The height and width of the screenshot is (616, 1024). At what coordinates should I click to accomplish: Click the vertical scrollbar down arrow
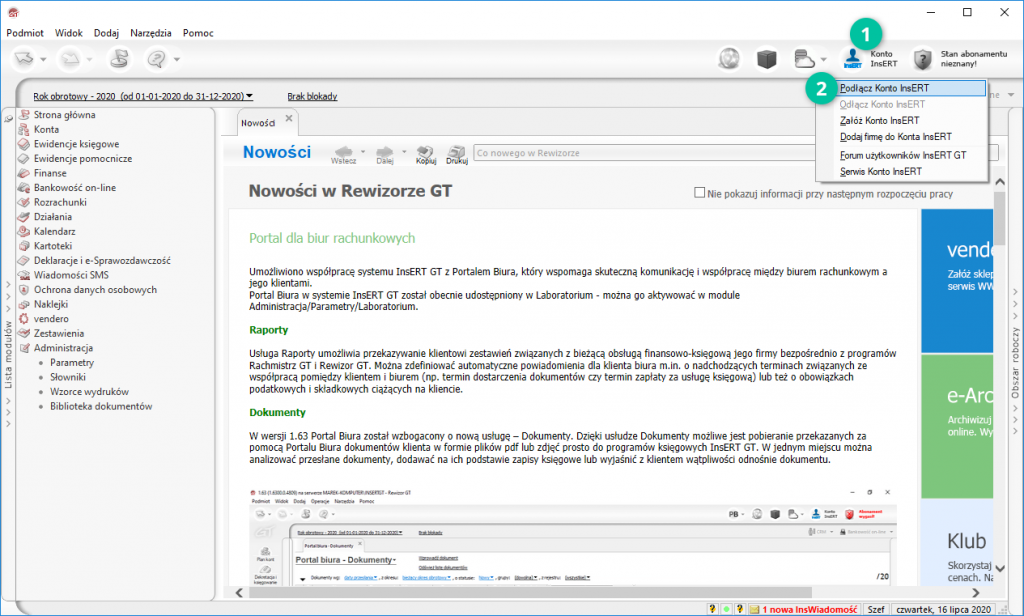click(x=999, y=568)
